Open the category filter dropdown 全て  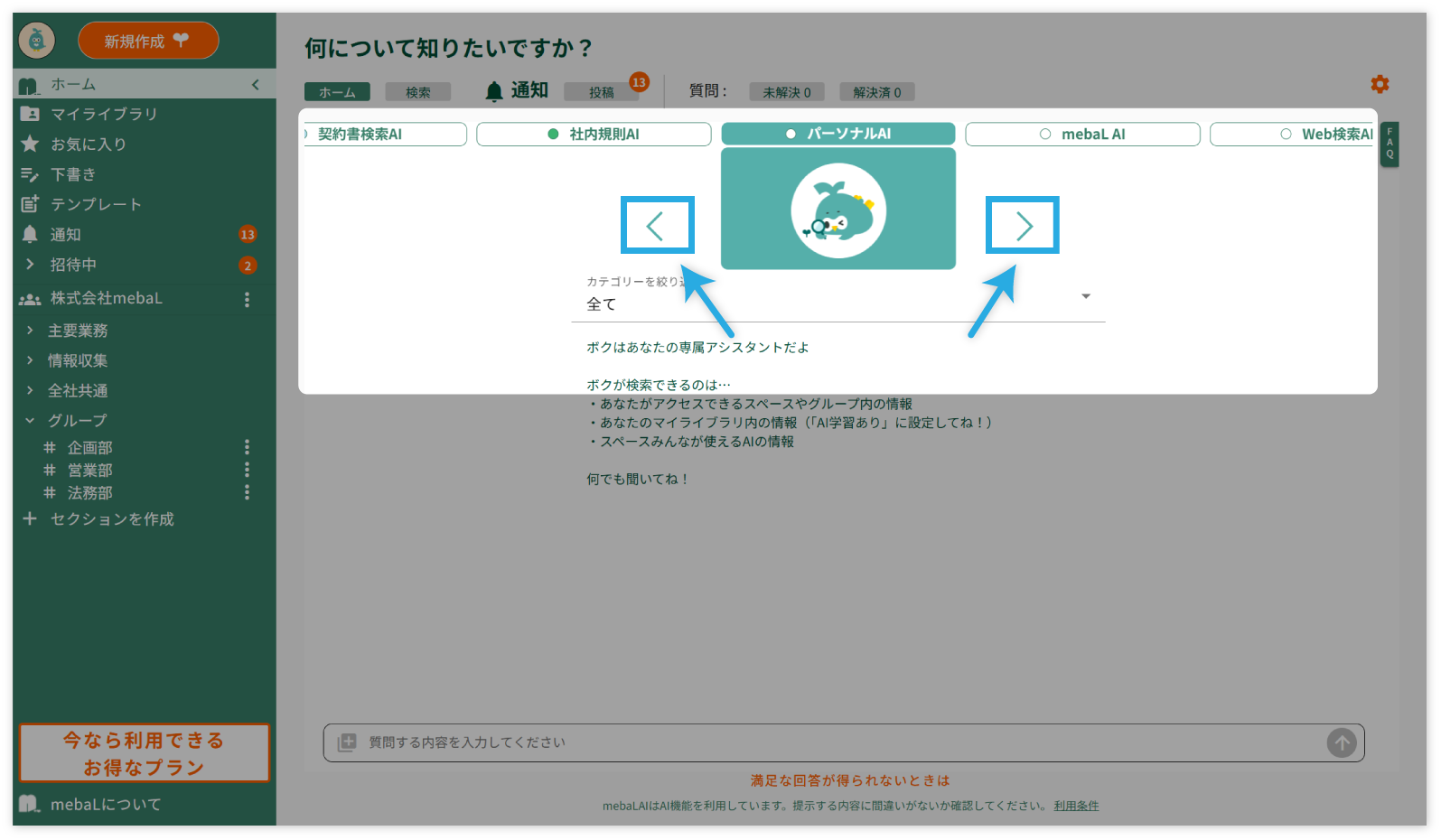click(x=837, y=303)
